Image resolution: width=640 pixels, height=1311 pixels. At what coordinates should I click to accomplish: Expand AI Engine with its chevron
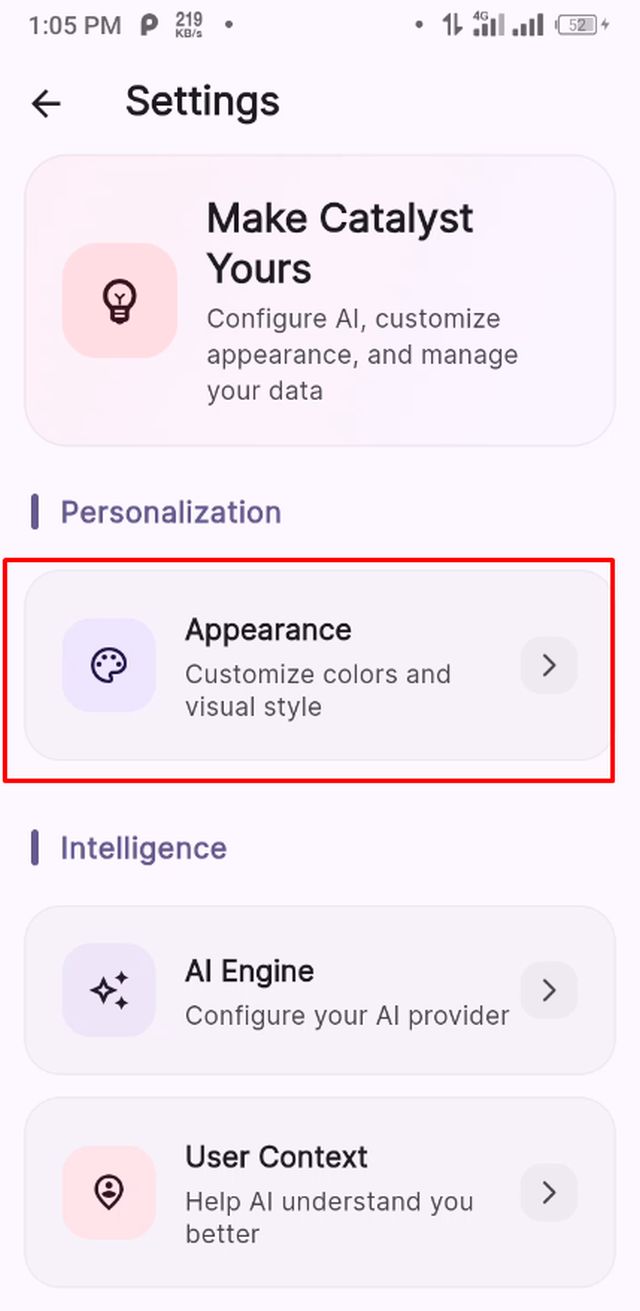click(549, 990)
